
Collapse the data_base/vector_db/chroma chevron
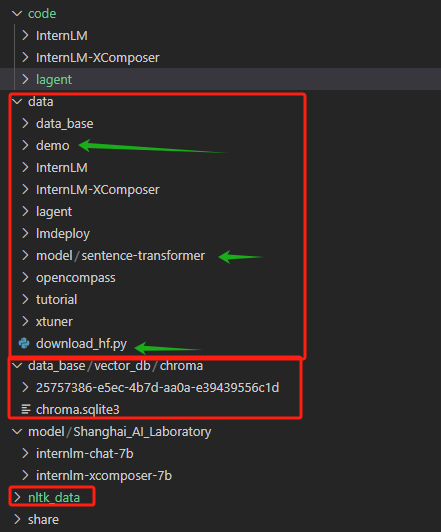click(x=17, y=365)
